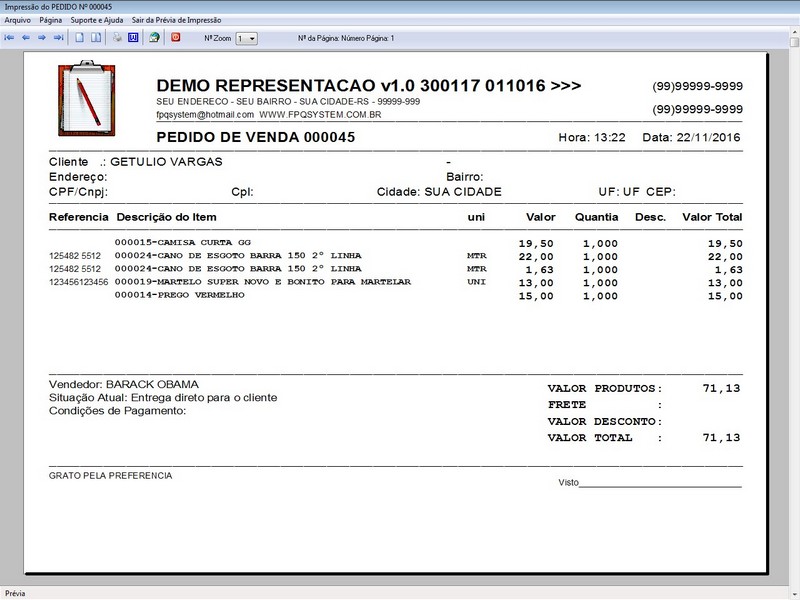Click Sair da Prévia de Impressão menu

[x=177, y=20]
